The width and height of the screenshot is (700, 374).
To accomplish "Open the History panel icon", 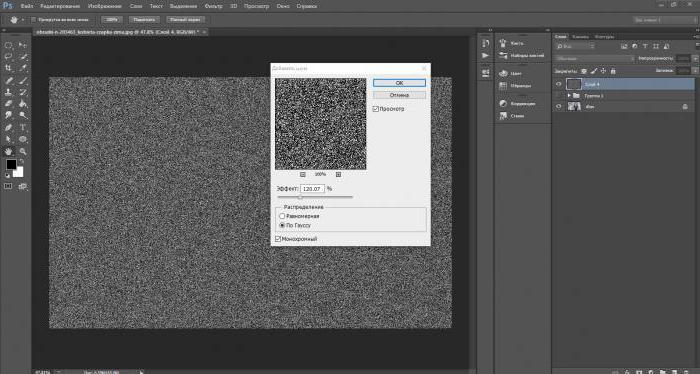I will (x=486, y=43).
